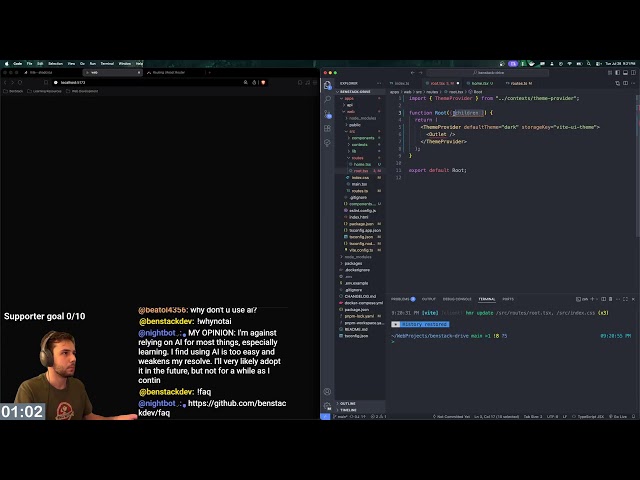Click the Explorer more actions ellipsis
The width and height of the screenshot is (640, 480).
coord(379,83)
